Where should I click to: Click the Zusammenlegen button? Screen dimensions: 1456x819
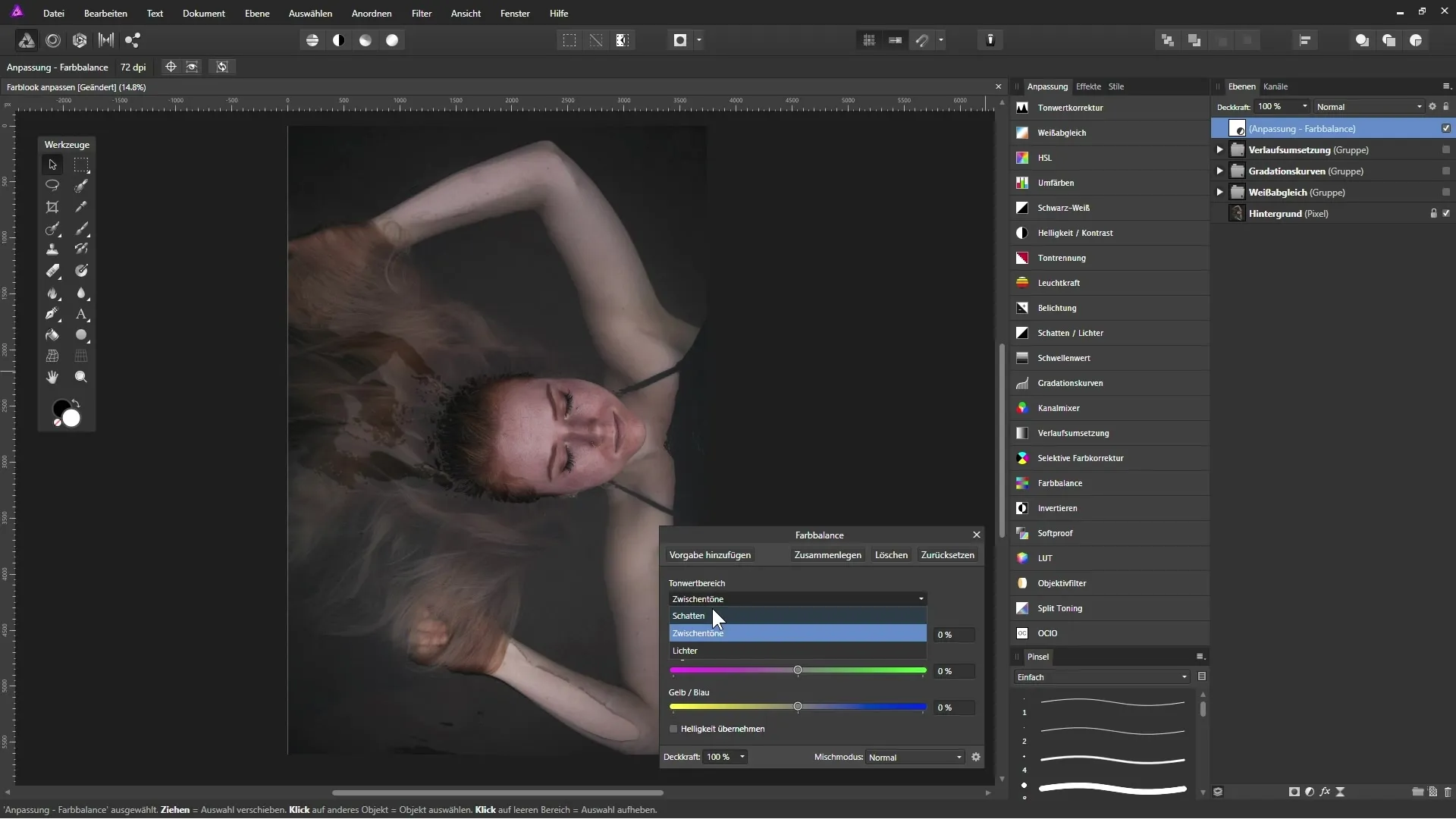[x=827, y=555]
